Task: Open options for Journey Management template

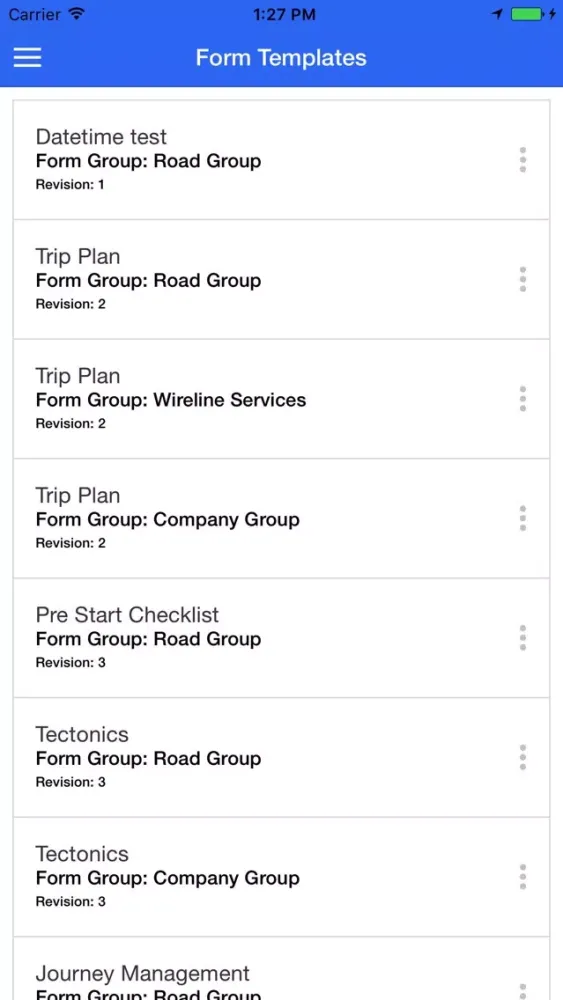Action: [523, 990]
